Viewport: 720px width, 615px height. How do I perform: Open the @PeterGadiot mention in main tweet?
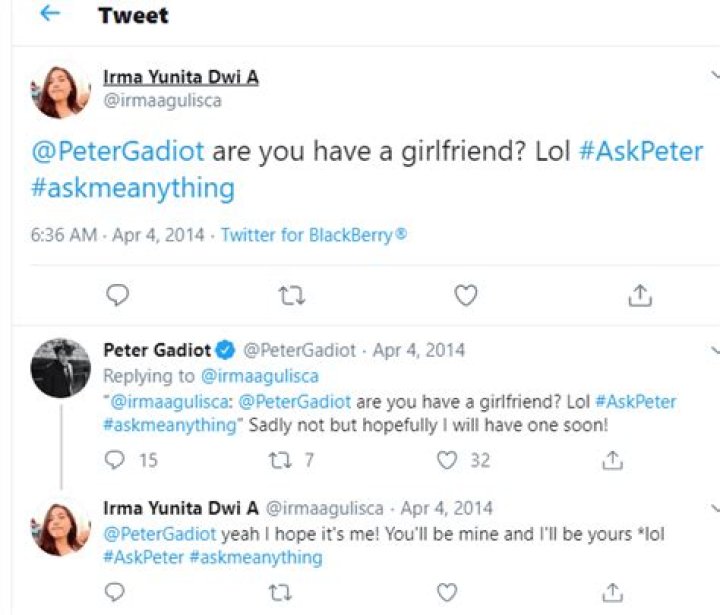118,152
